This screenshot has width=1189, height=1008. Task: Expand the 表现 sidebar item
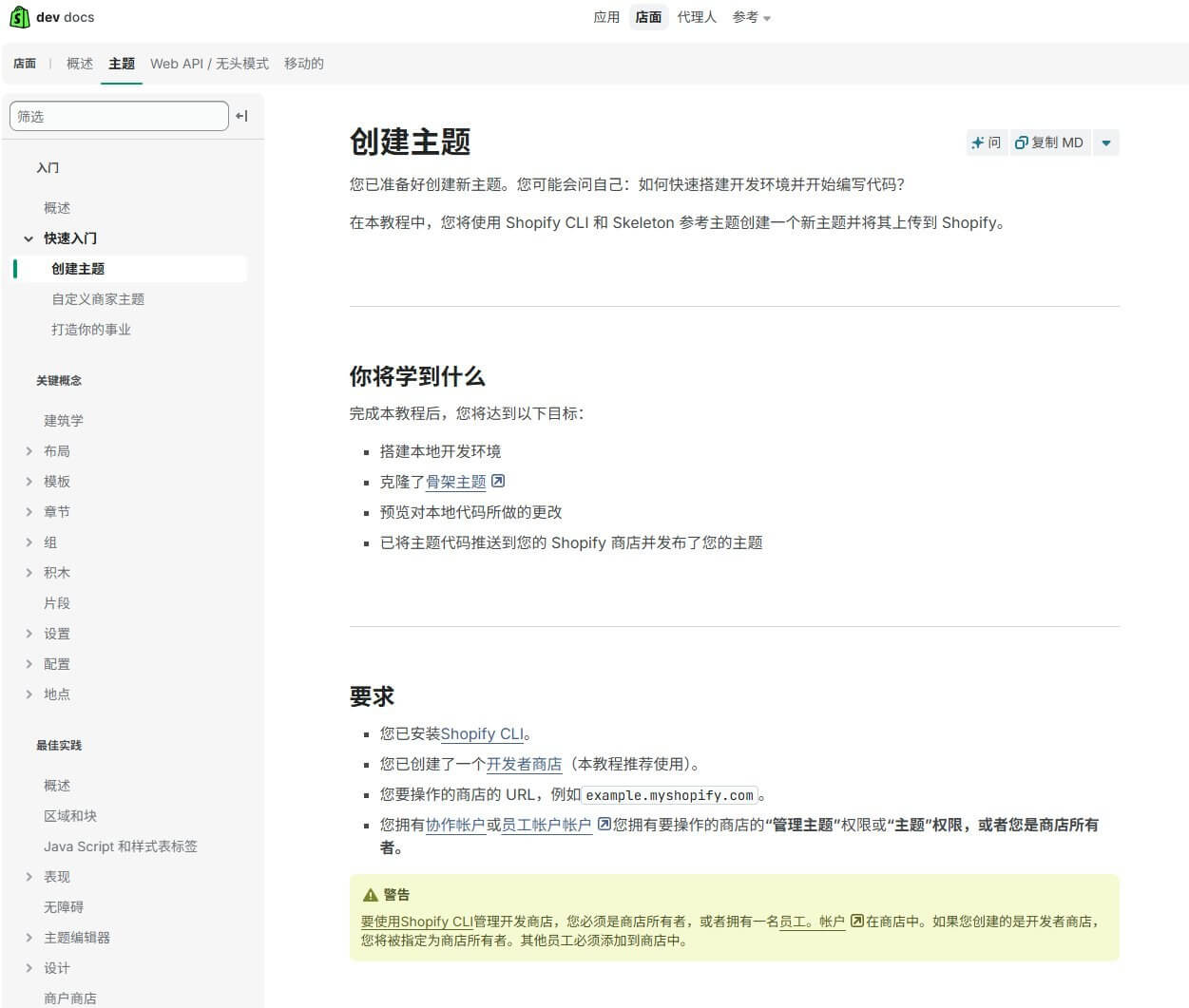pos(29,877)
